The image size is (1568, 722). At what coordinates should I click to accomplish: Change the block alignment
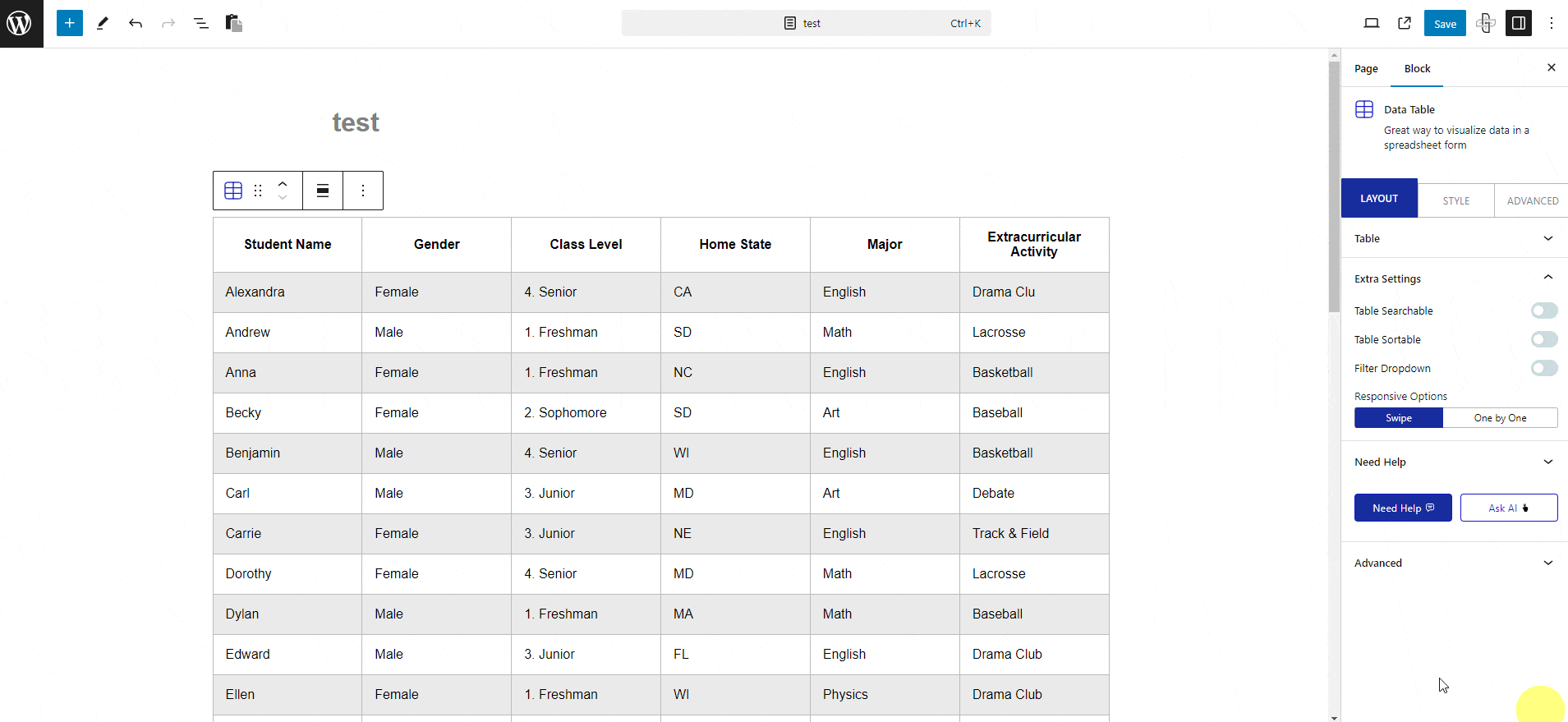[x=323, y=191]
